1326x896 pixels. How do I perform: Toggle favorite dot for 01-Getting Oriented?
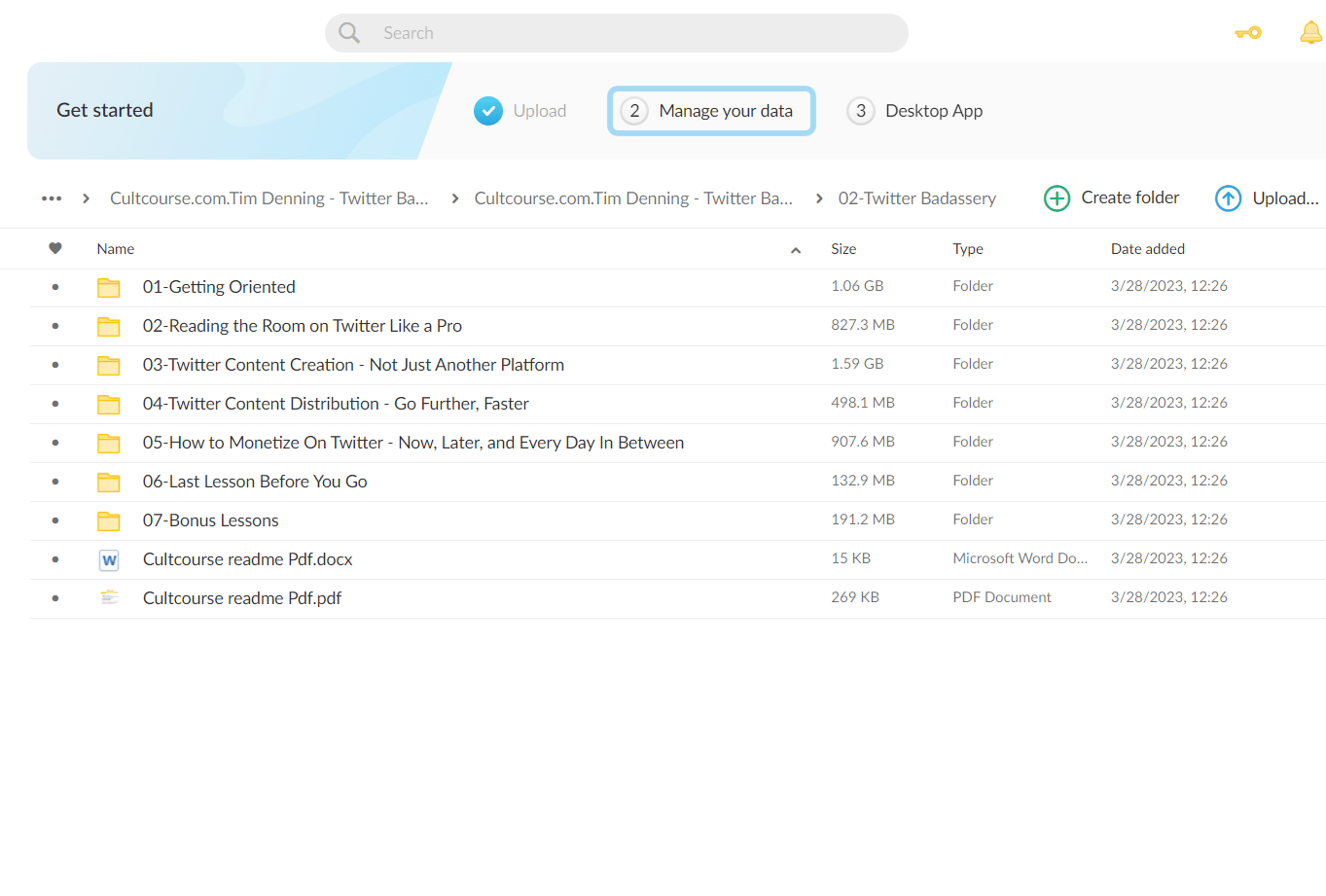(x=55, y=287)
